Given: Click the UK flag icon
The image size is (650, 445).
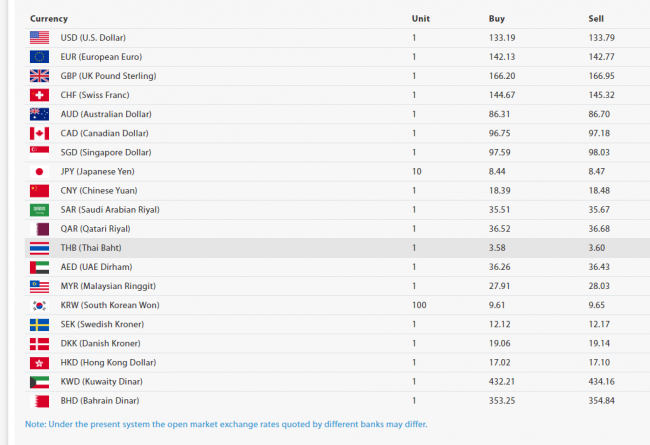Looking at the screenshot, I should click(x=39, y=76).
